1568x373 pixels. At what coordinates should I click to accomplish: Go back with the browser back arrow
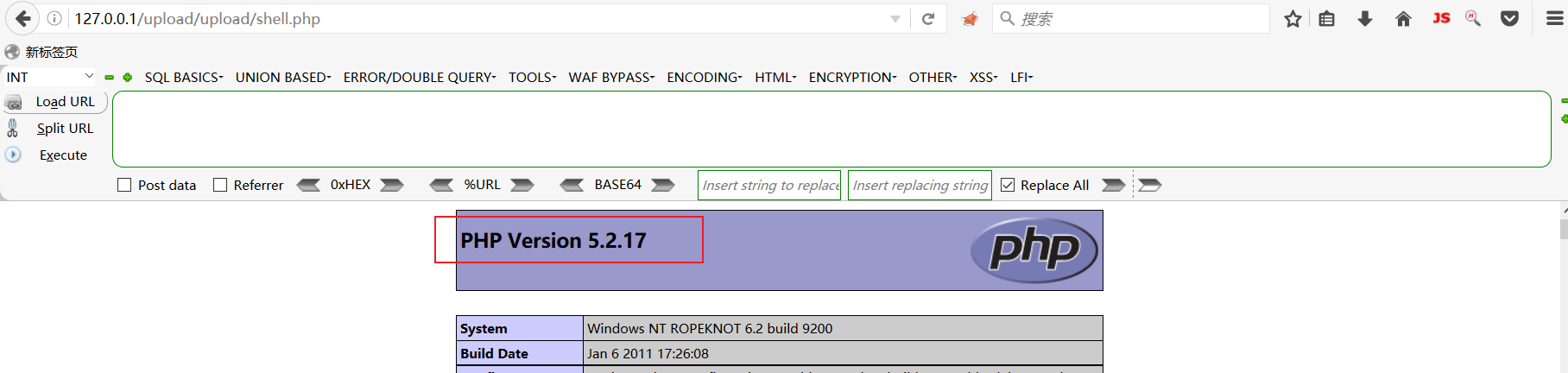click(x=22, y=18)
